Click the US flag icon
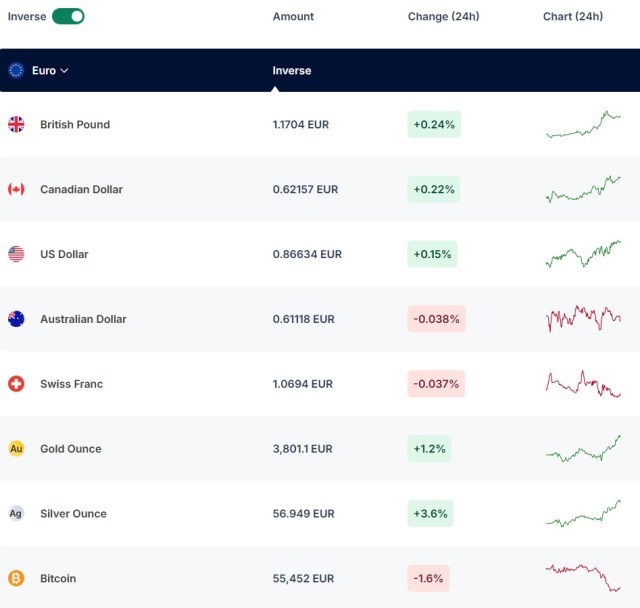The image size is (640, 608). click(16, 254)
